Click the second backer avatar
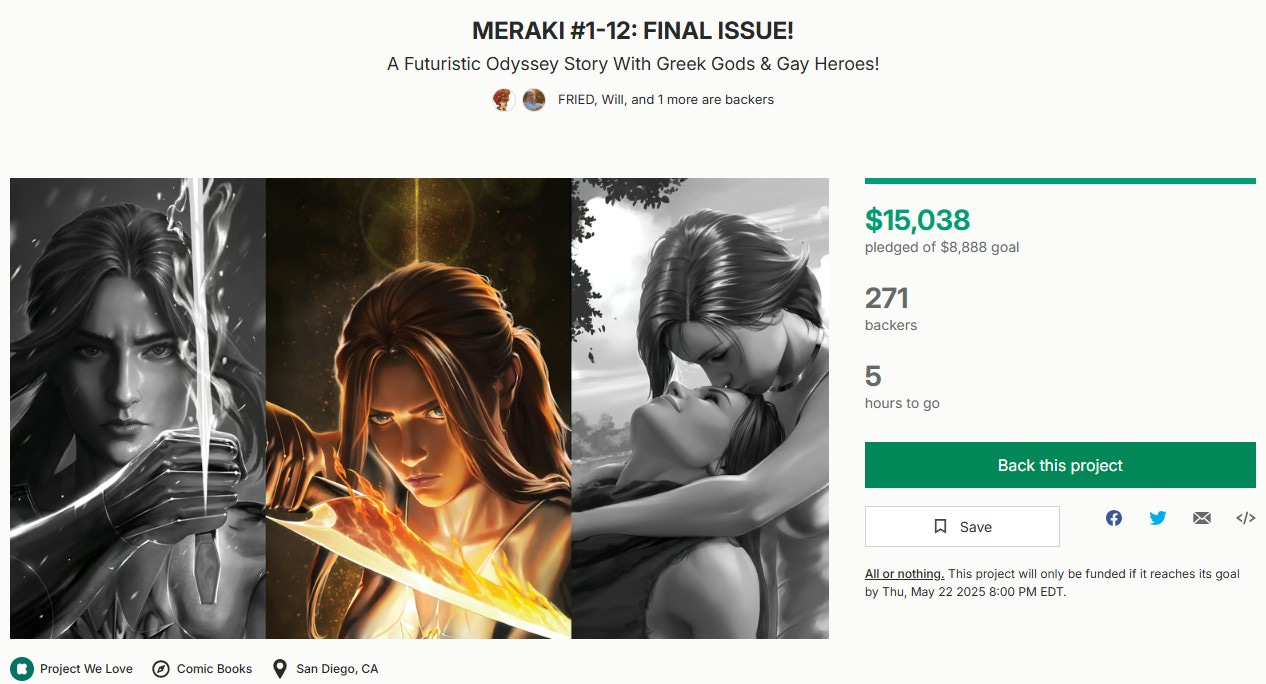Screen dimensions: 1266x684 point(534,100)
